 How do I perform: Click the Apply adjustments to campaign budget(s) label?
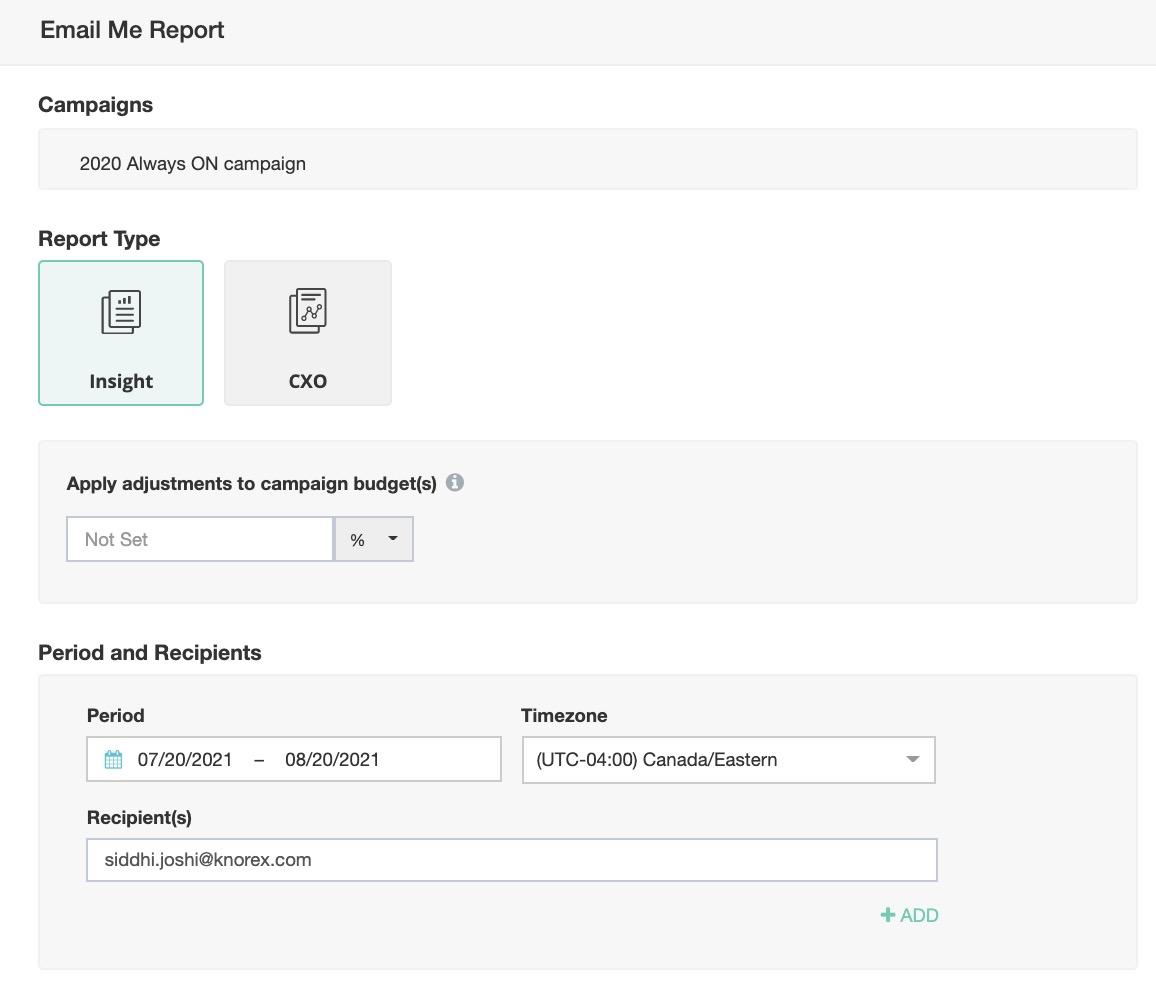(x=251, y=484)
